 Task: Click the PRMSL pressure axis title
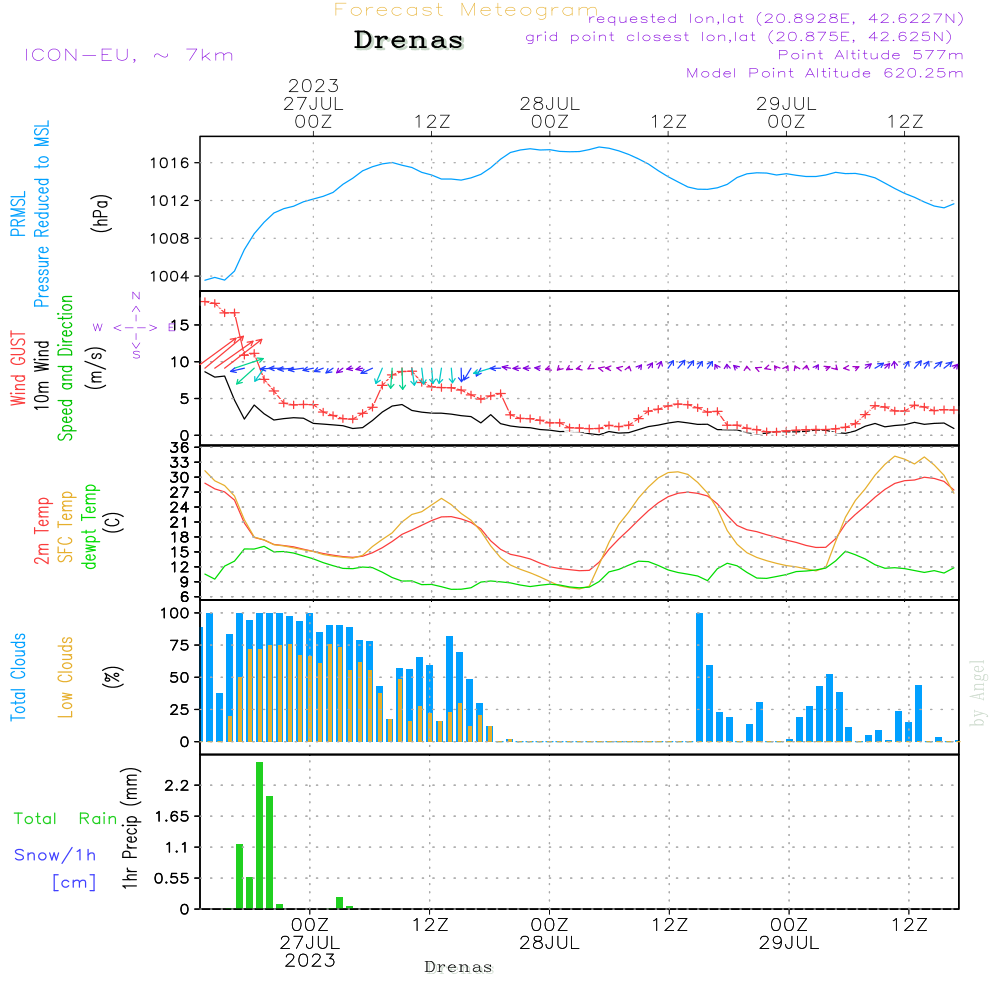pyautogui.click(x=30, y=214)
